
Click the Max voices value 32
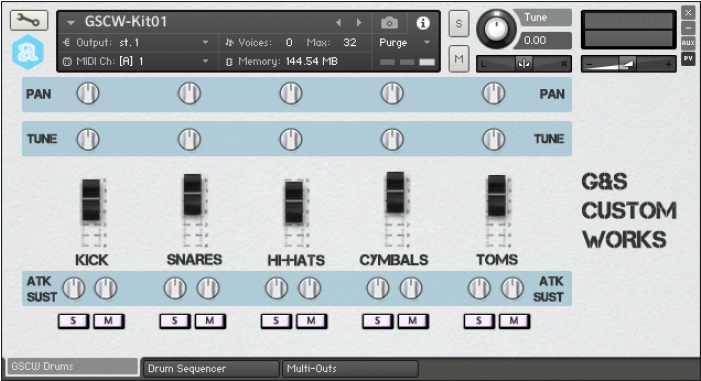coord(350,42)
